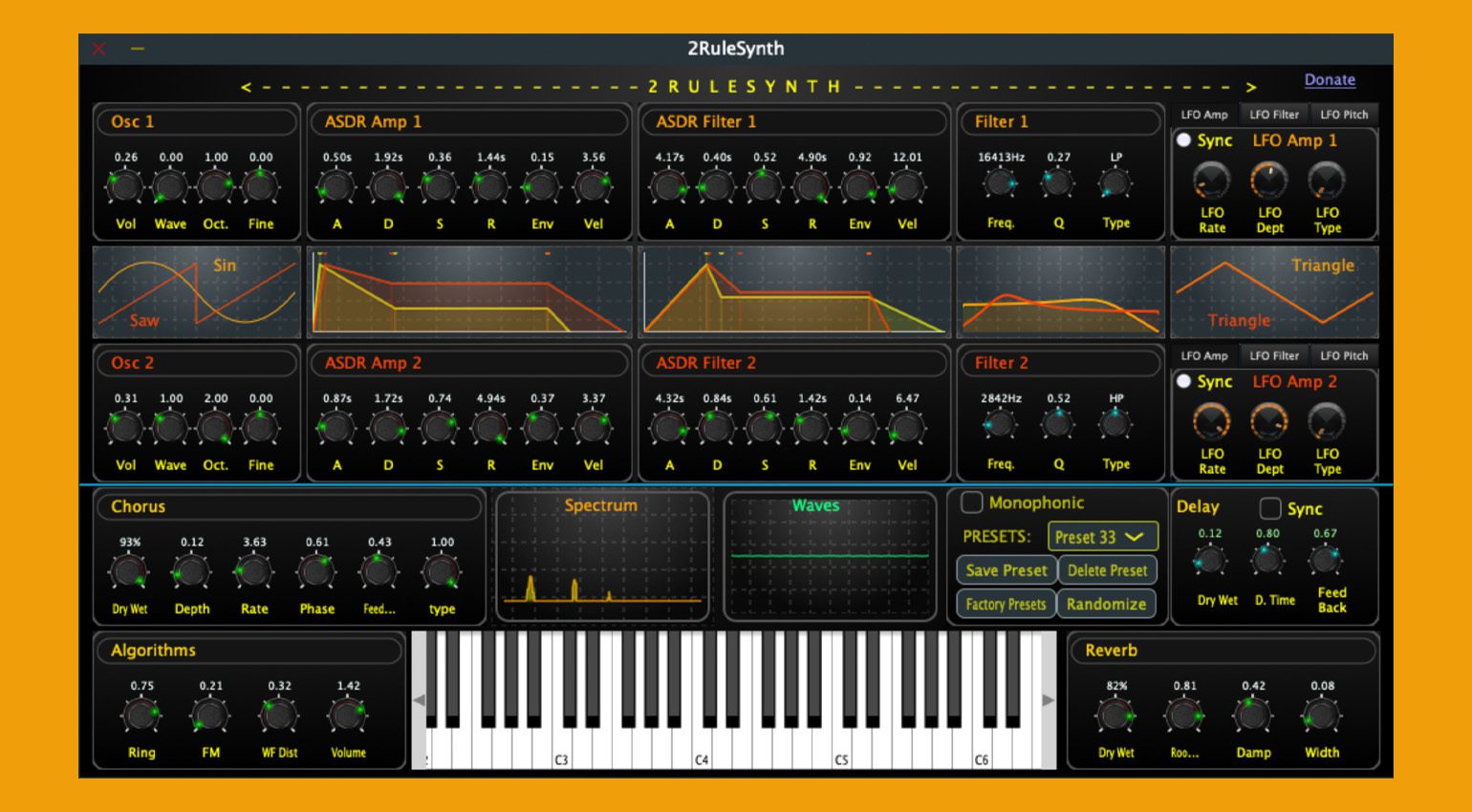Click Chorus Dry Wet knob
This screenshot has height=812, width=1472.
[129, 571]
